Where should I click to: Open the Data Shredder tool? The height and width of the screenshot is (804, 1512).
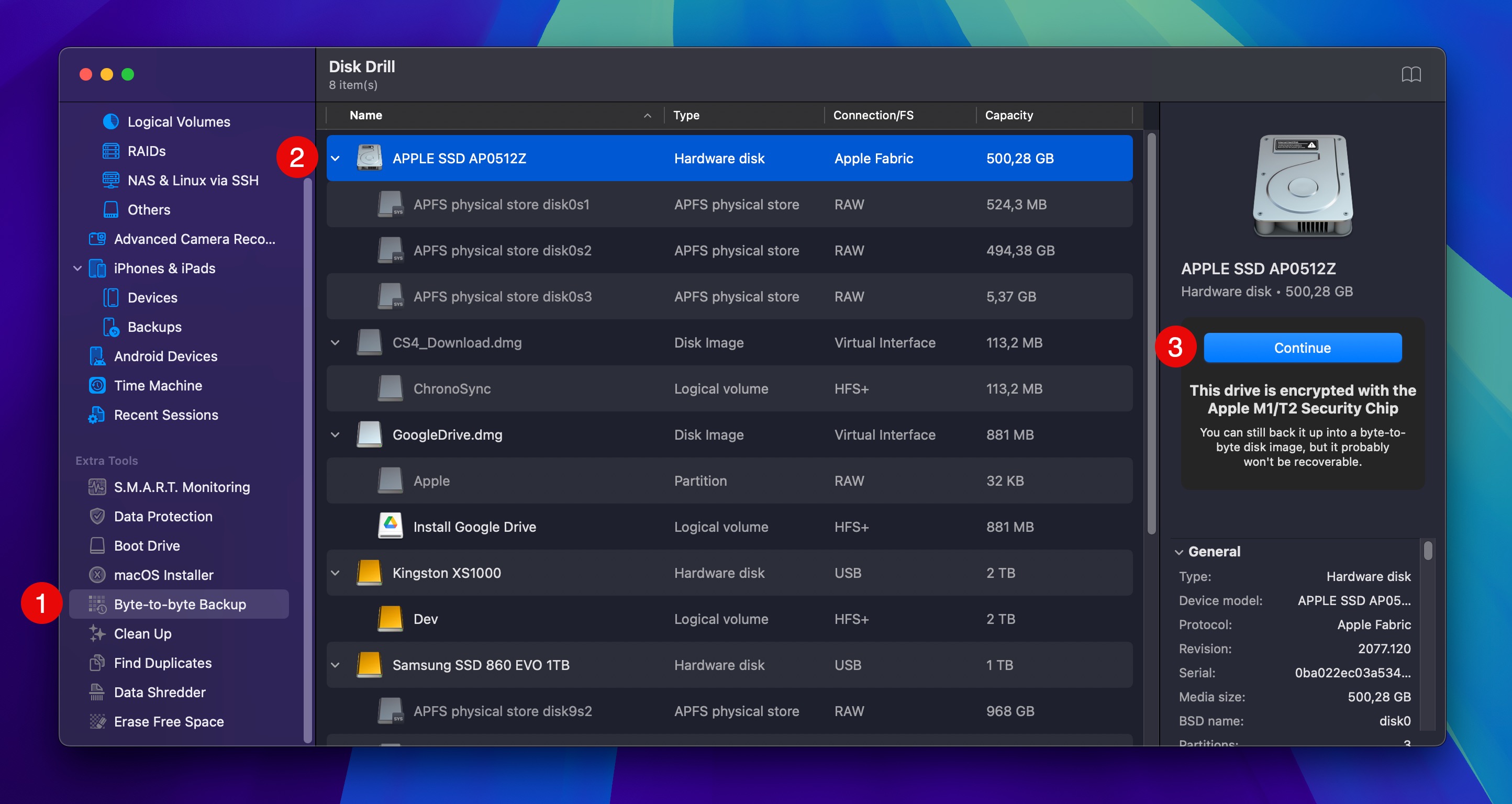159,692
